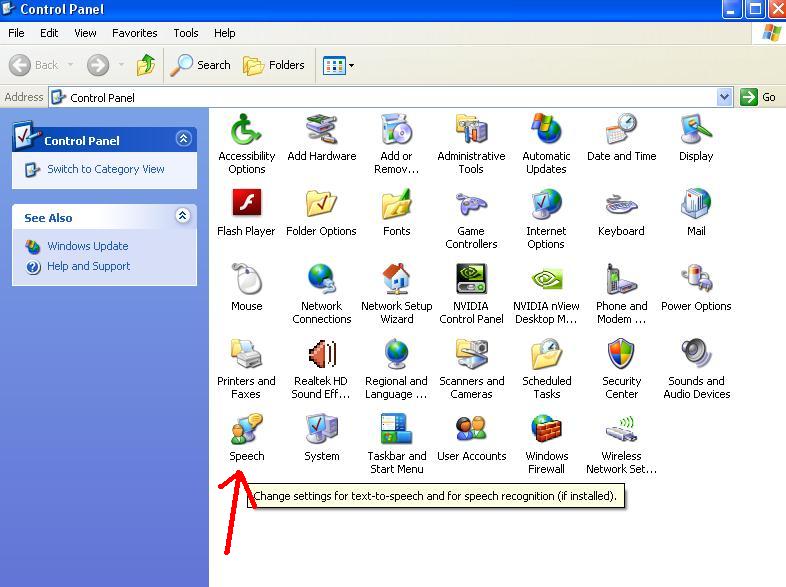Open the Windows Update link
The height and width of the screenshot is (587, 786).
coord(87,246)
